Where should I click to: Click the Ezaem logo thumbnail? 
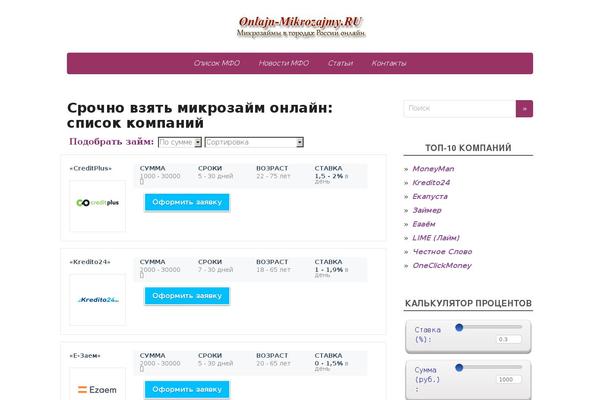click(98, 384)
